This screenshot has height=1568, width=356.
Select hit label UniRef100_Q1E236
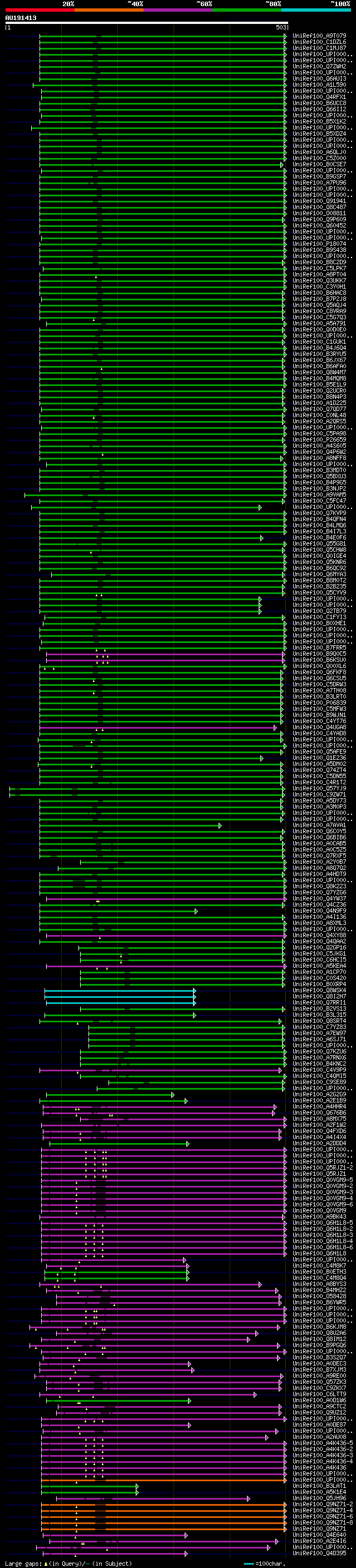click(x=319, y=758)
